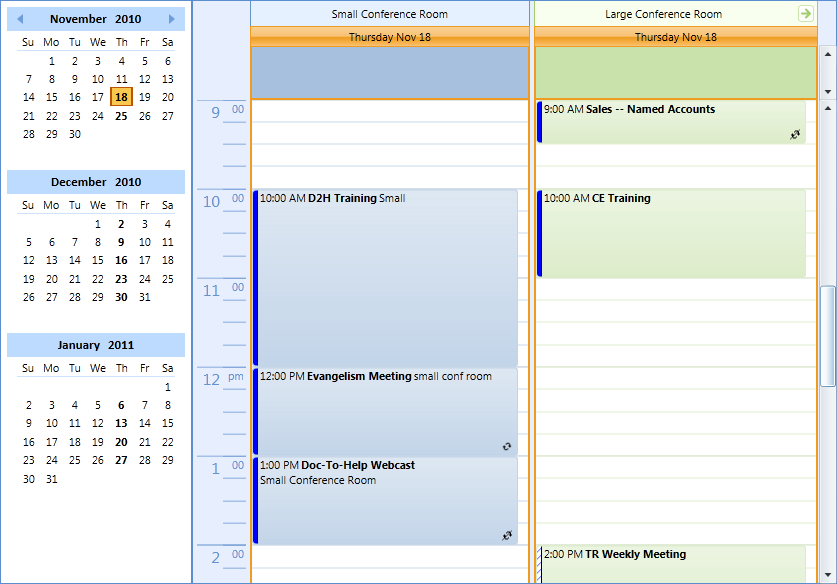The height and width of the screenshot is (584, 837).
Task: Click Small Conference Room all-day area
Action: tap(390, 73)
